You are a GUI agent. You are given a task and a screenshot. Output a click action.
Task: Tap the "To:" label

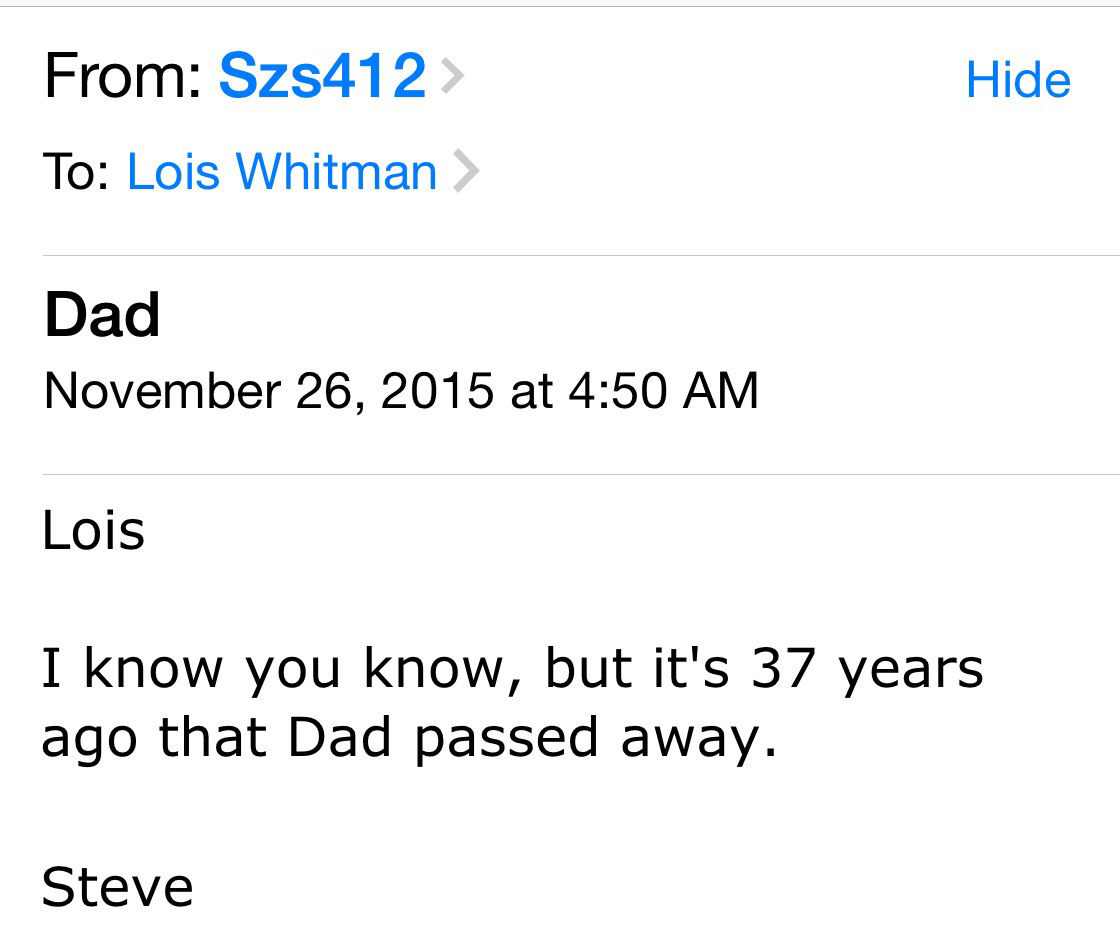[x=76, y=172]
